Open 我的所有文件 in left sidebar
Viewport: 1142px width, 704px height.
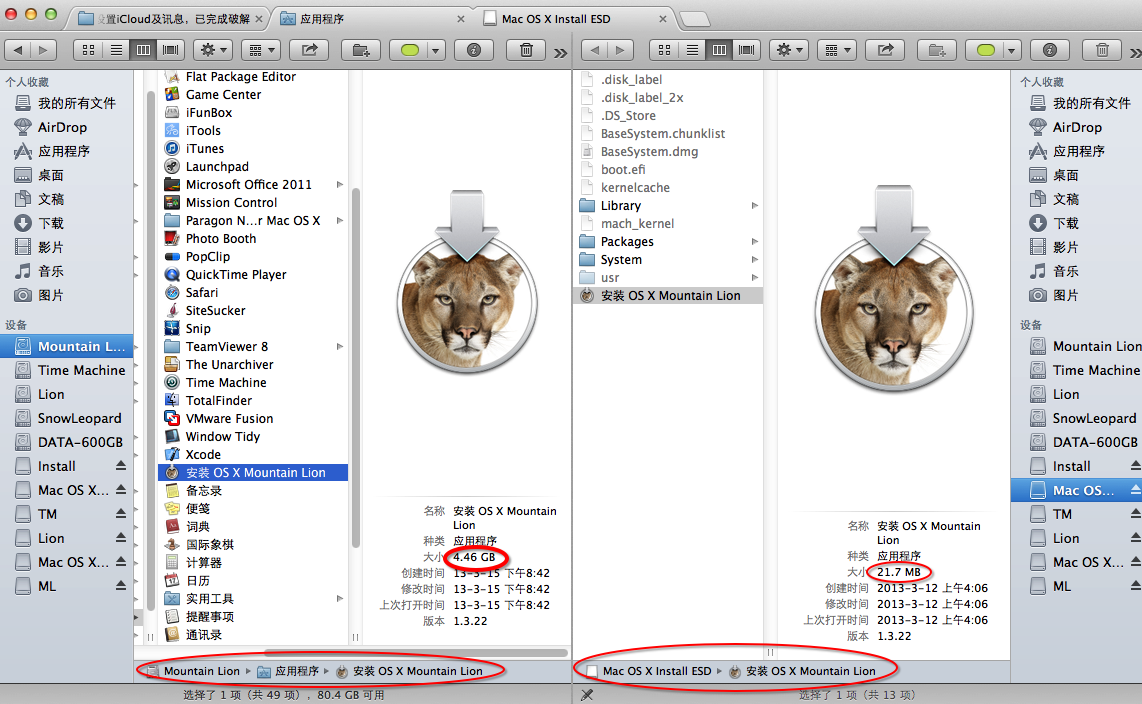[x=76, y=103]
